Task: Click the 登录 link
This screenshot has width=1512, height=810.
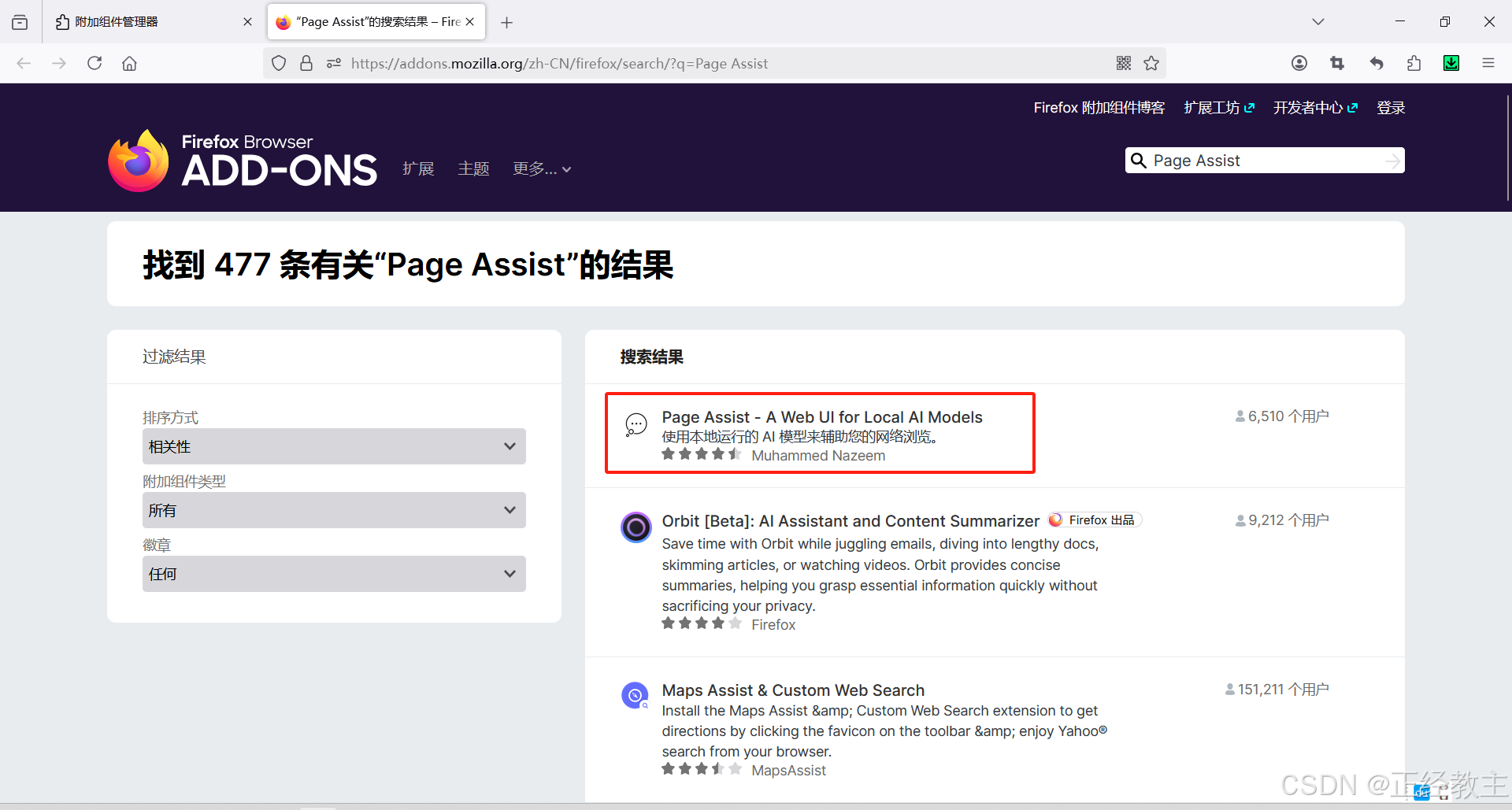Action: [x=1391, y=108]
